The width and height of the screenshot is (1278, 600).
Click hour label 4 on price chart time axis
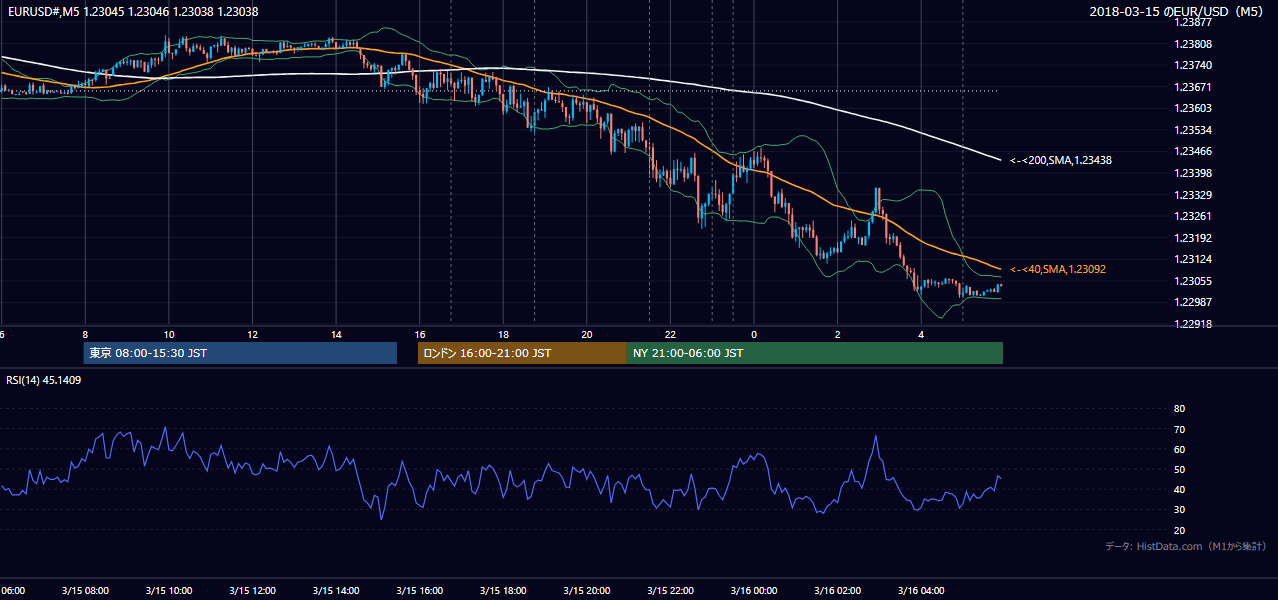(x=921, y=334)
